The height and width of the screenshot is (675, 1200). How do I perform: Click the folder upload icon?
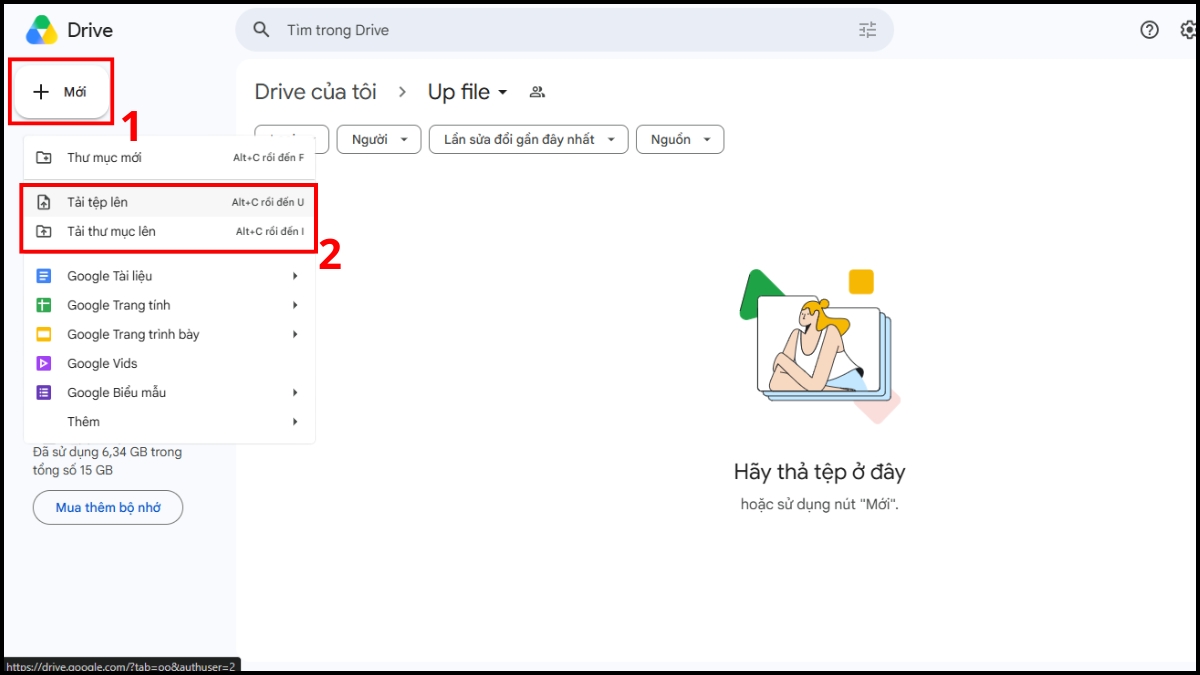44,231
